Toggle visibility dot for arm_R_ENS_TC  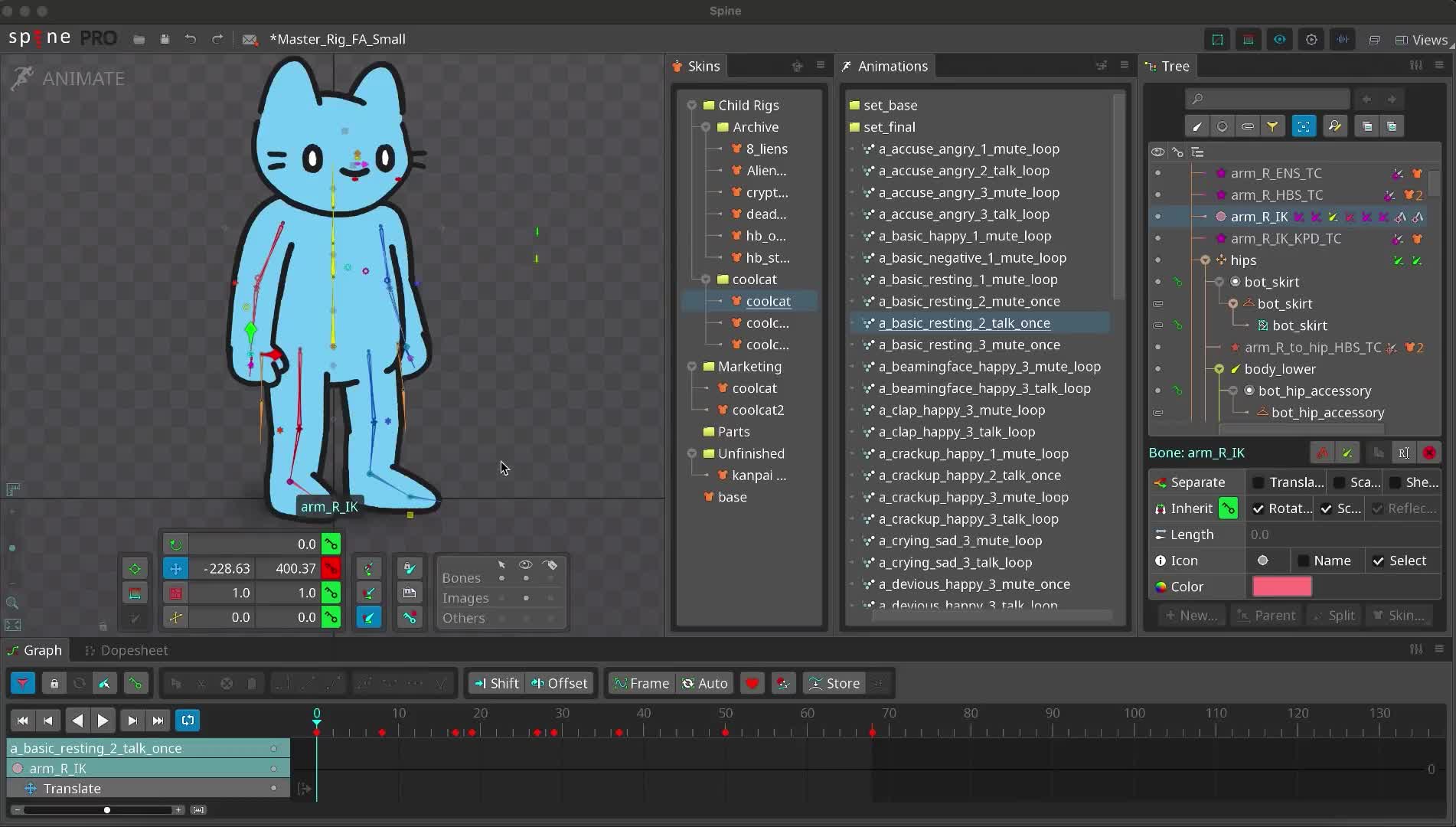(1157, 173)
